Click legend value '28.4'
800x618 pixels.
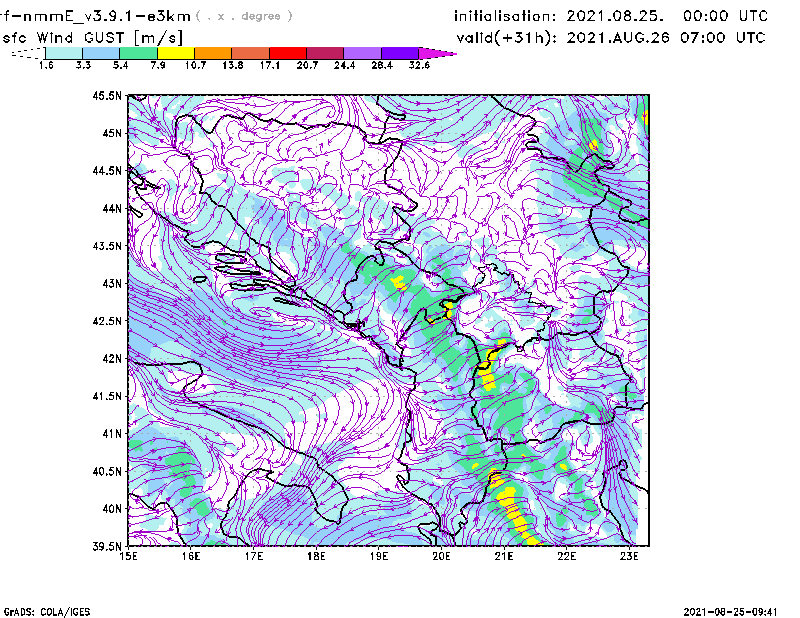pyautogui.click(x=382, y=65)
